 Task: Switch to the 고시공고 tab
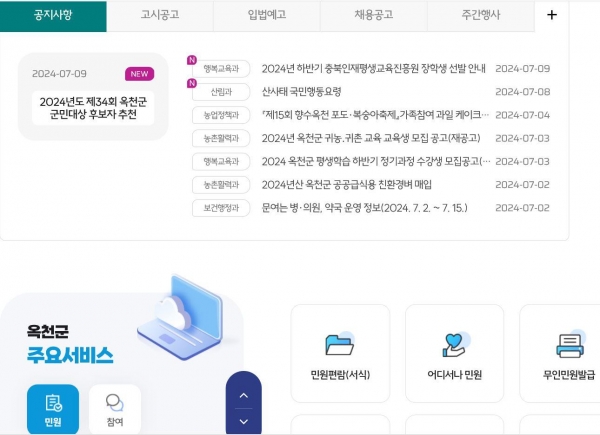coord(159,15)
